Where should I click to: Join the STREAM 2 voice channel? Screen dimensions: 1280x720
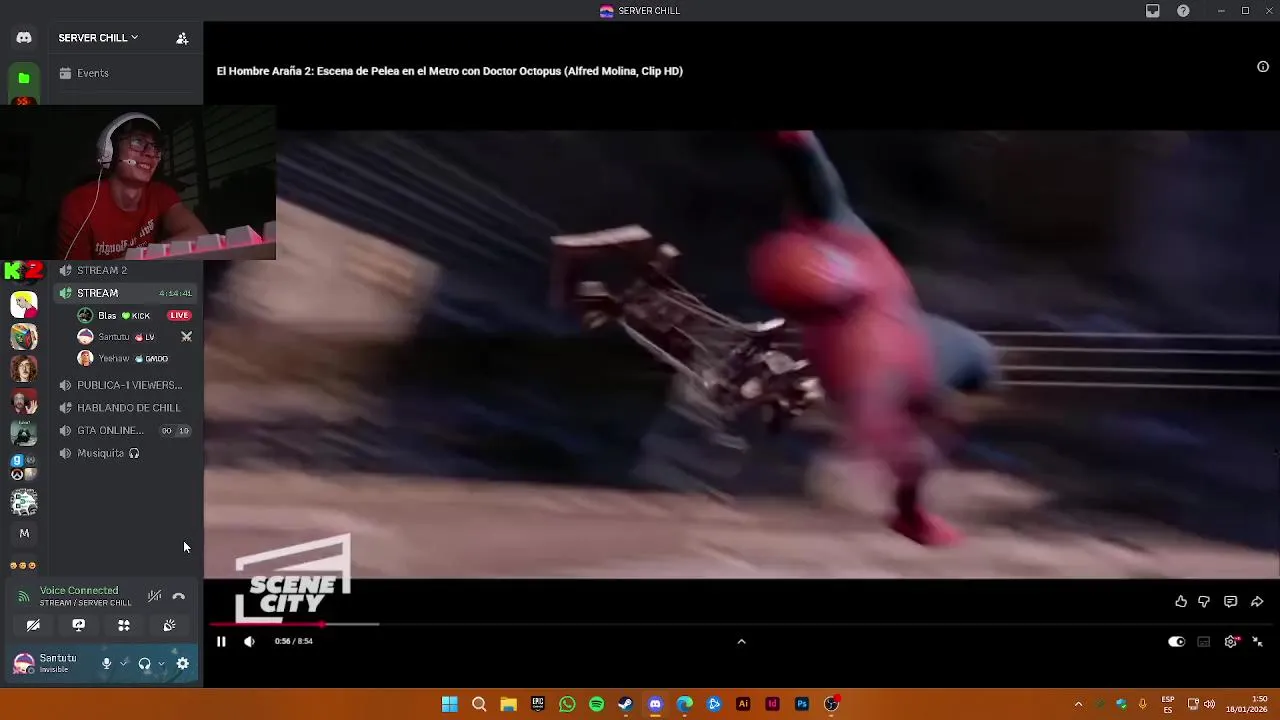coord(125,270)
